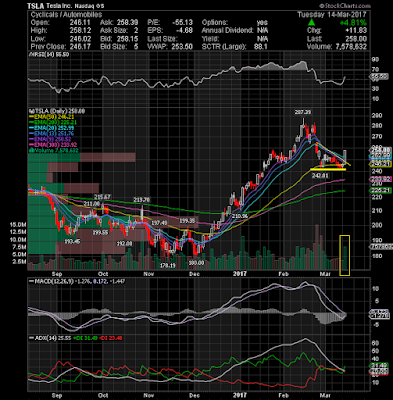Click the Chg value "+11.83"
The image size is (393, 400).
tap(357, 31)
